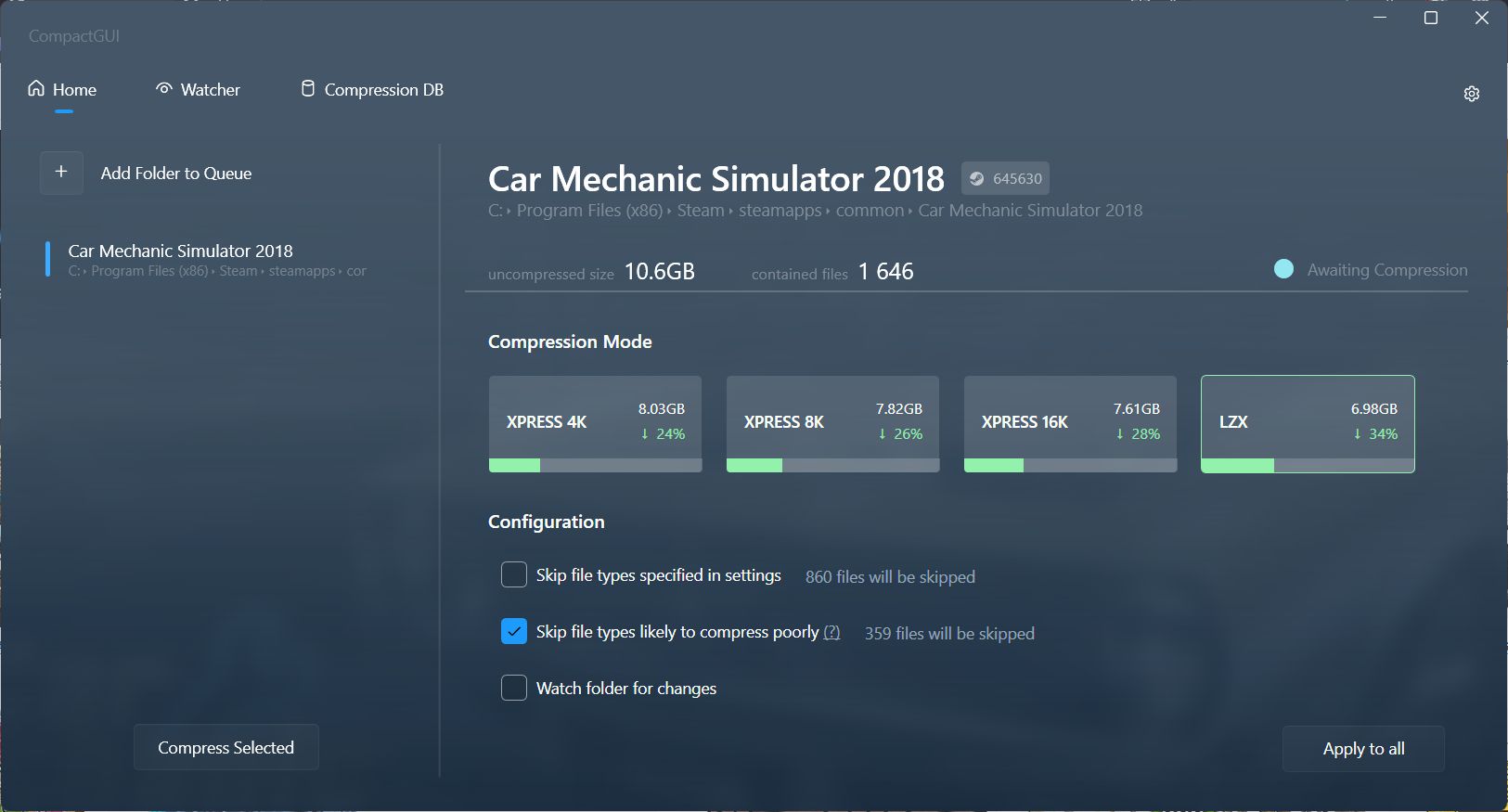1508x812 pixels.
Task: Switch to the Watcher tab
Action: click(x=198, y=90)
